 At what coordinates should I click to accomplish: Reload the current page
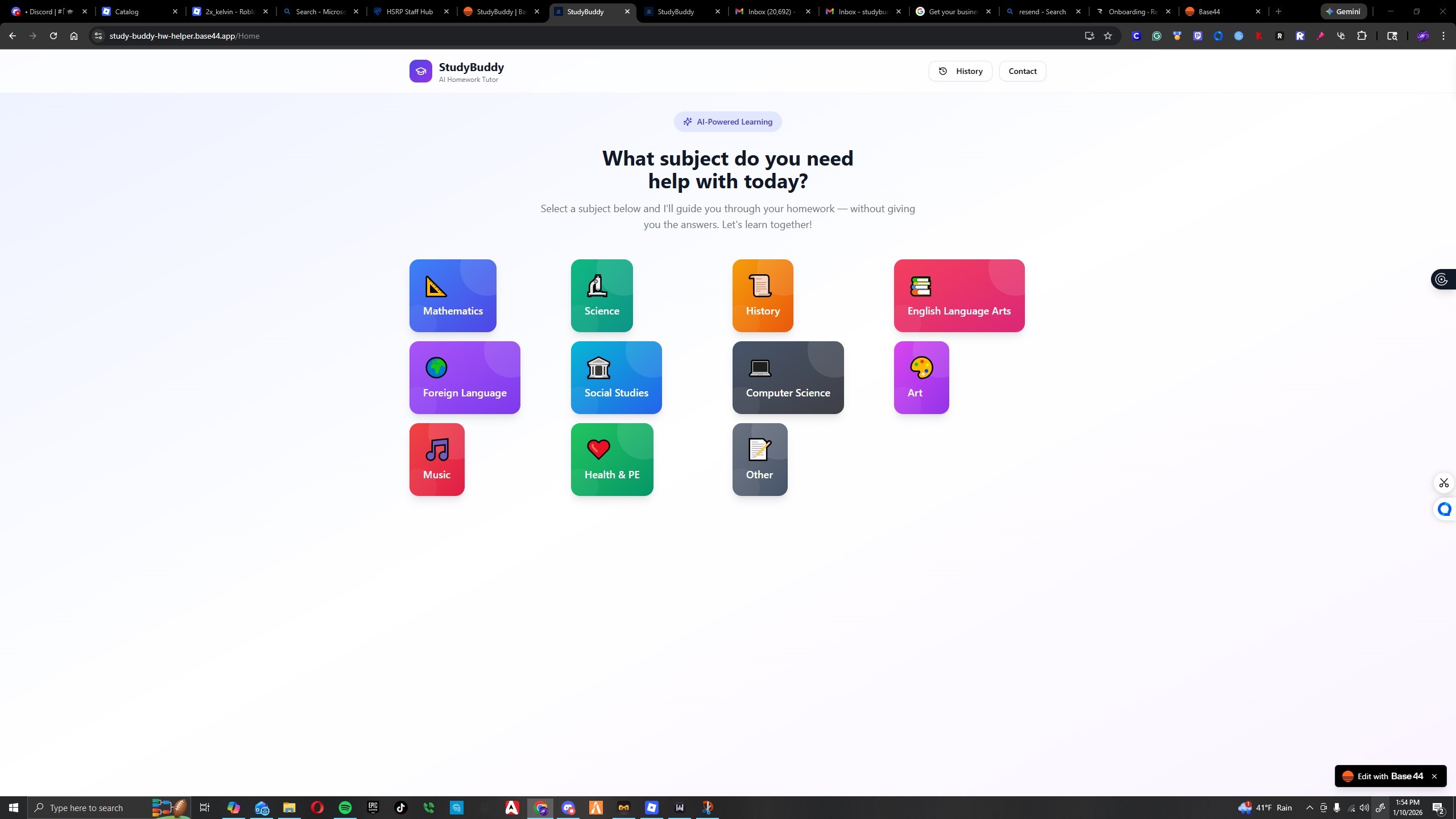tap(53, 36)
